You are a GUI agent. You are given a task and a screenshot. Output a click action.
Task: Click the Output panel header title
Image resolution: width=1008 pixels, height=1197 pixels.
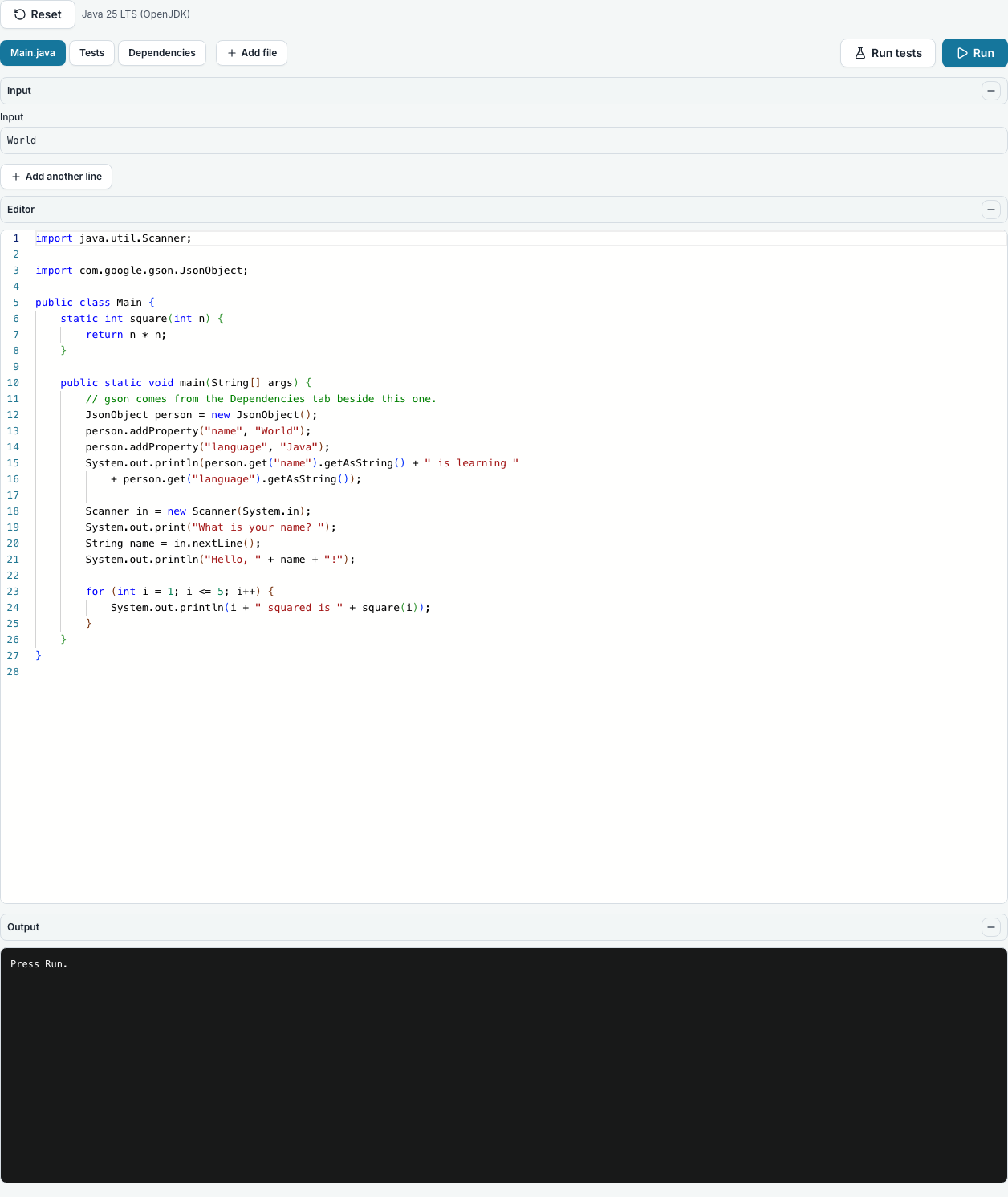[23, 927]
